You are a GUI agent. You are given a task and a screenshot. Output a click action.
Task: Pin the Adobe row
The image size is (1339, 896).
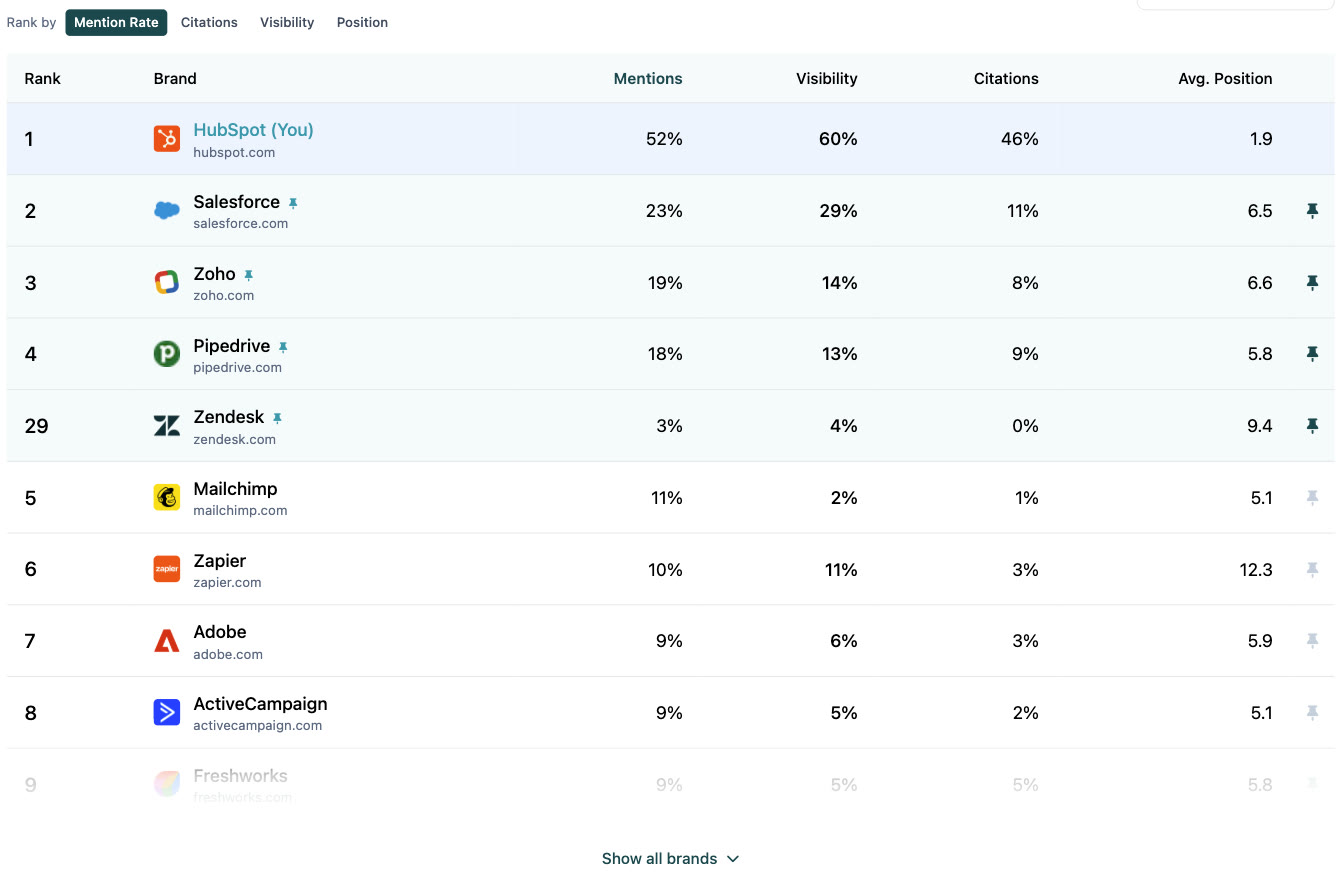pos(1313,641)
